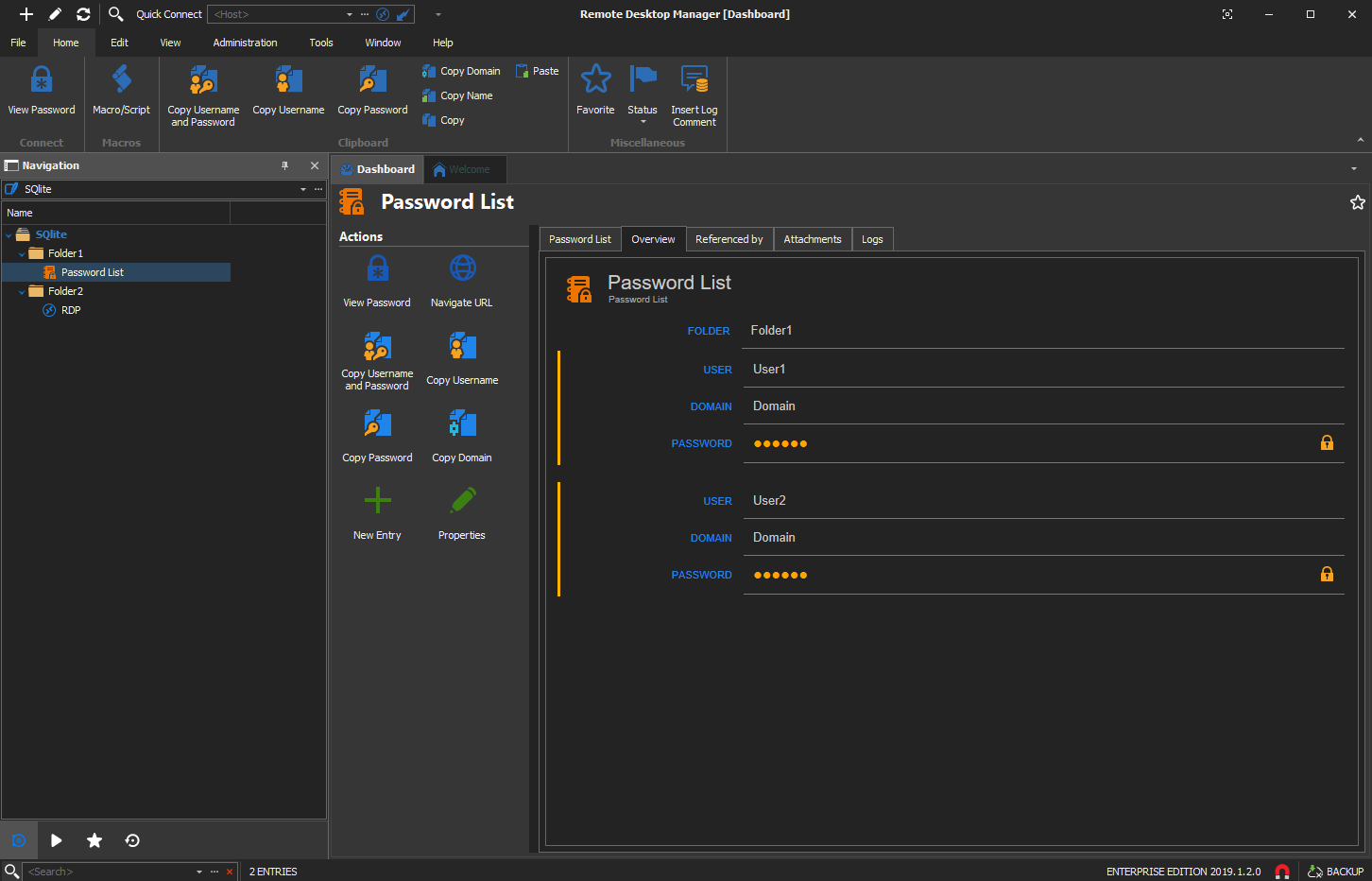Click Copy Username in Actions panel
Screen dimensions: 1372x881
(462, 358)
